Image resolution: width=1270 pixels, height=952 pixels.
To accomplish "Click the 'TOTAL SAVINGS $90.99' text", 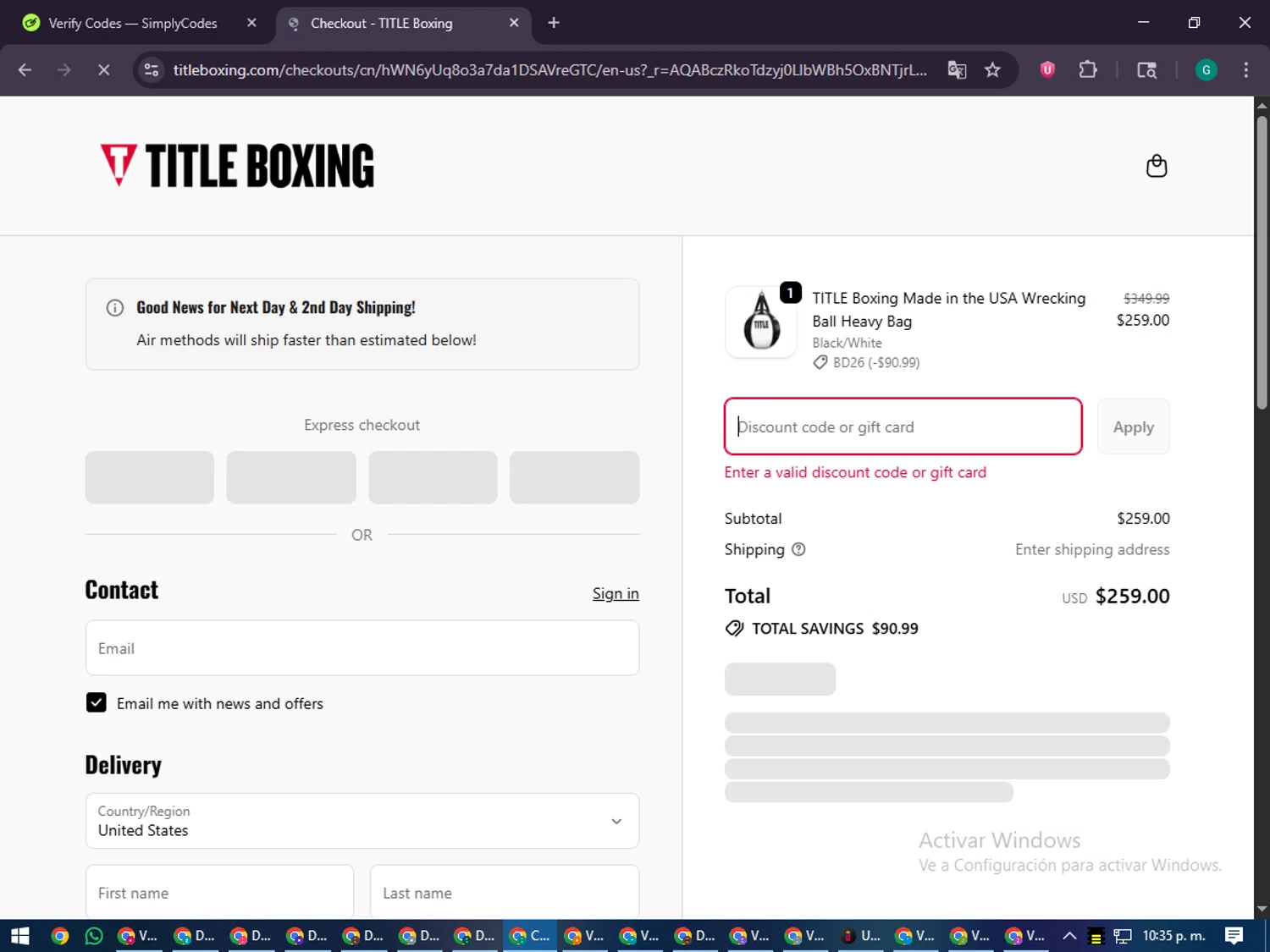I will pyautogui.click(x=835, y=629).
